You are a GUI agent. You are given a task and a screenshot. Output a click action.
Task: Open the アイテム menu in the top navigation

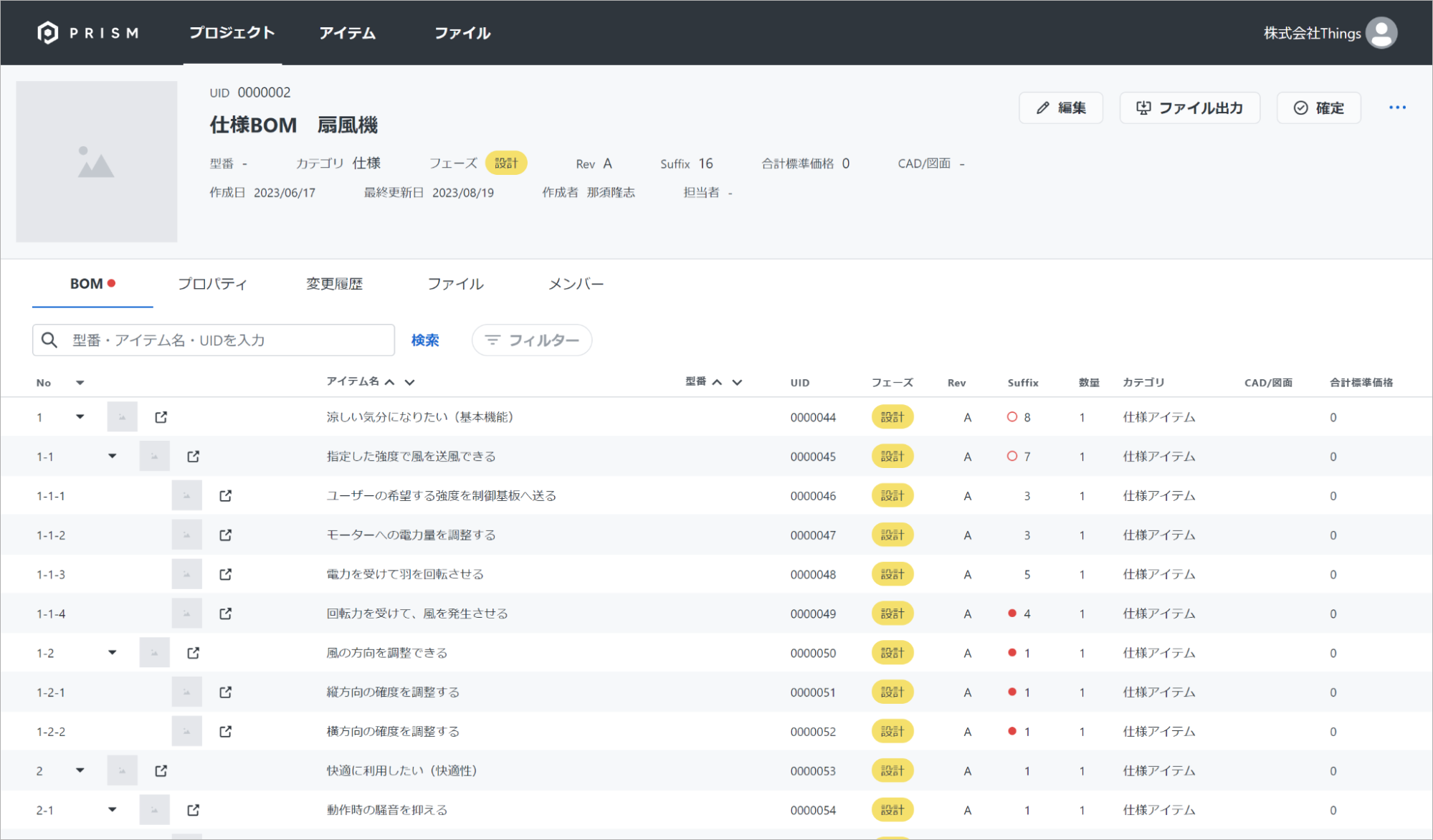pyautogui.click(x=348, y=32)
